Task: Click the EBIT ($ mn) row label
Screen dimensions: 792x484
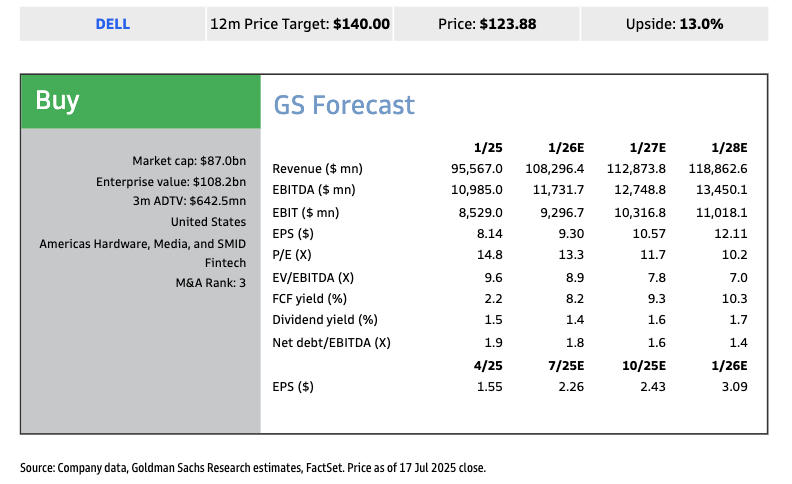Action: point(306,213)
